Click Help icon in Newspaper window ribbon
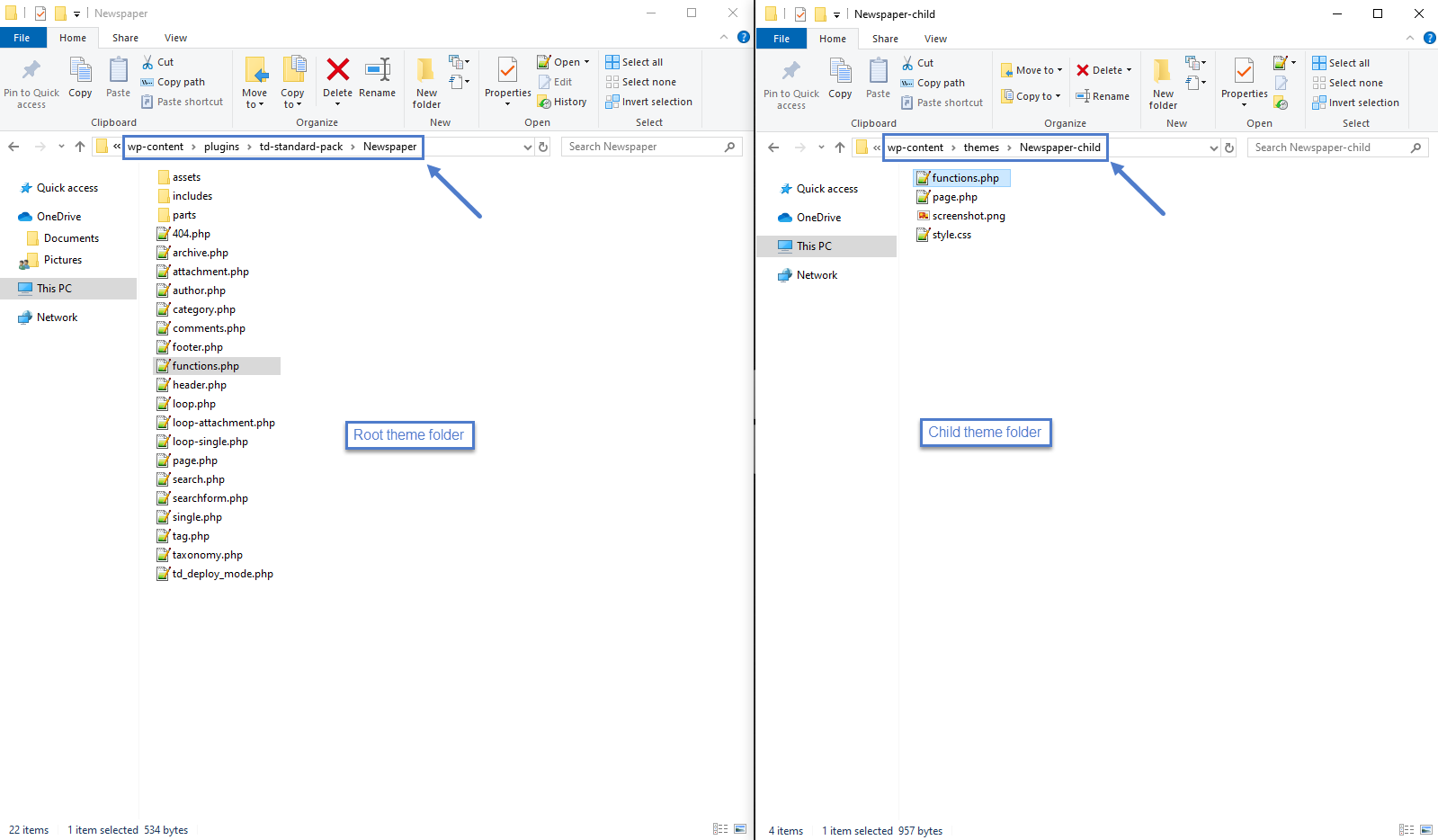 point(744,37)
